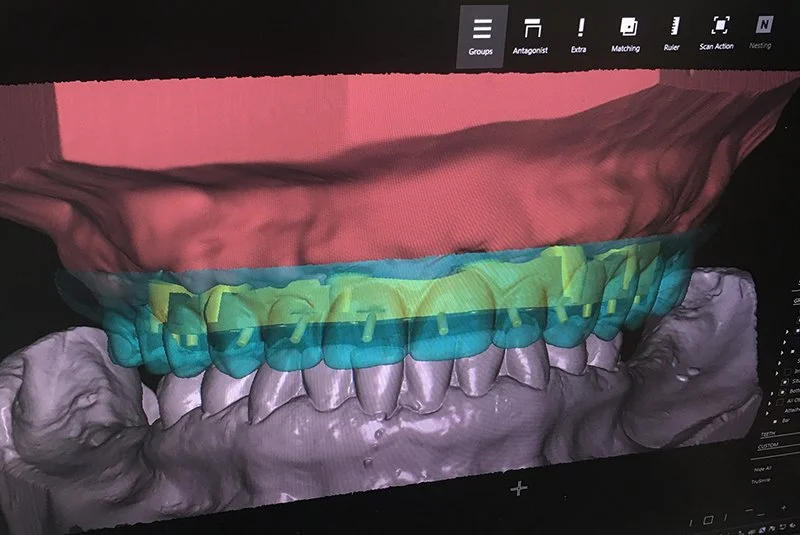Open the Groups toolbar panel
This screenshot has height=535, width=800.
click(x=481, y=37)
